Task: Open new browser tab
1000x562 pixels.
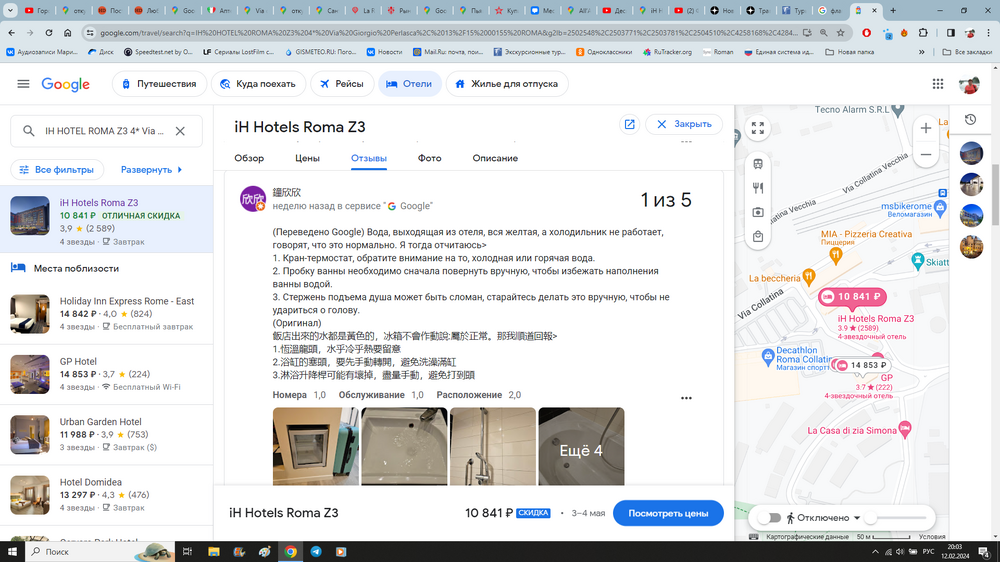Action: (x=893, y=10)
